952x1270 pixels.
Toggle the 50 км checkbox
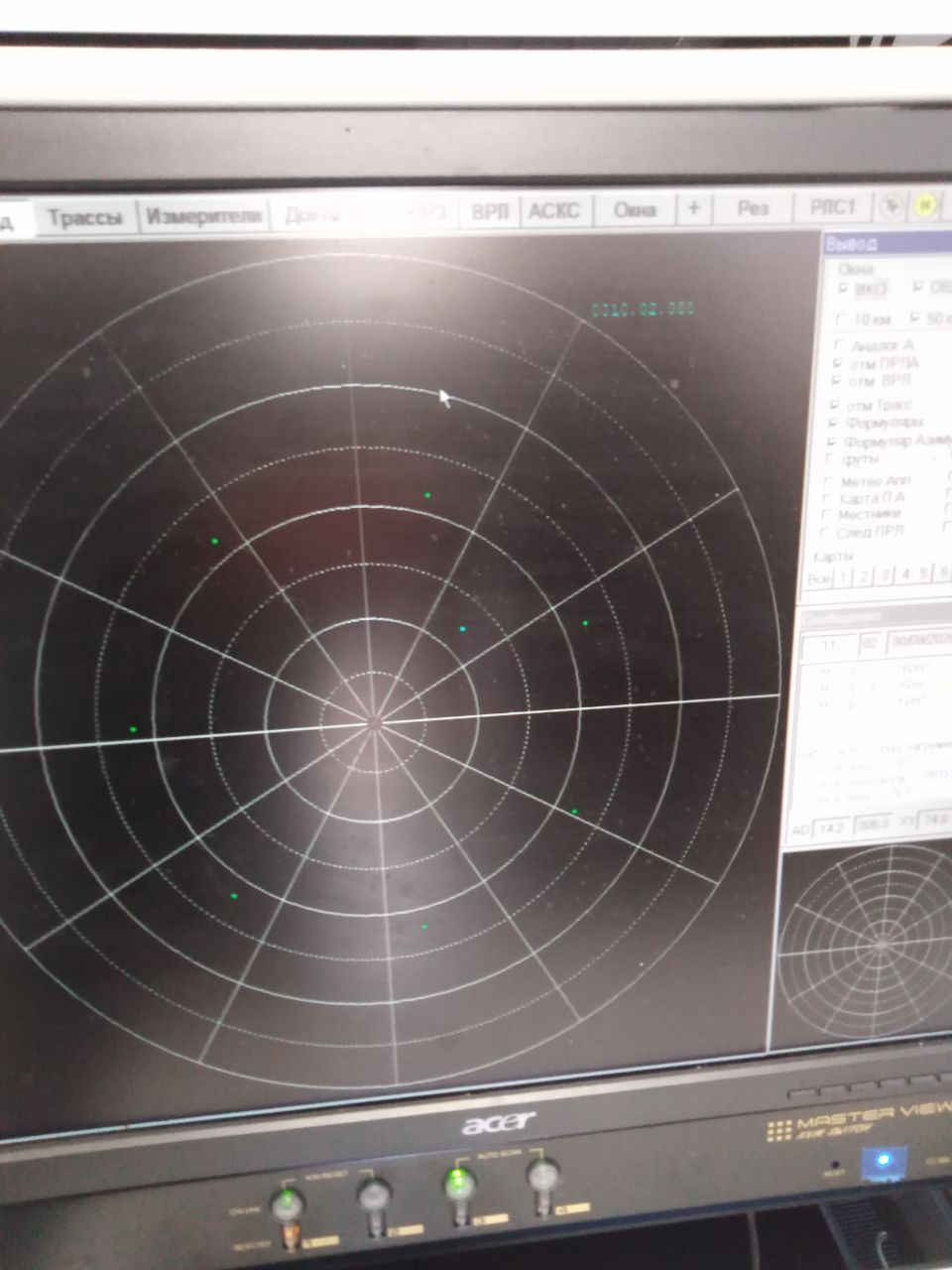click(915, 318)
